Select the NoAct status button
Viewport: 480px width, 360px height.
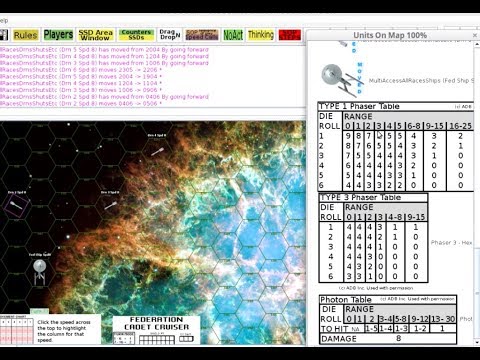[233, 35]
